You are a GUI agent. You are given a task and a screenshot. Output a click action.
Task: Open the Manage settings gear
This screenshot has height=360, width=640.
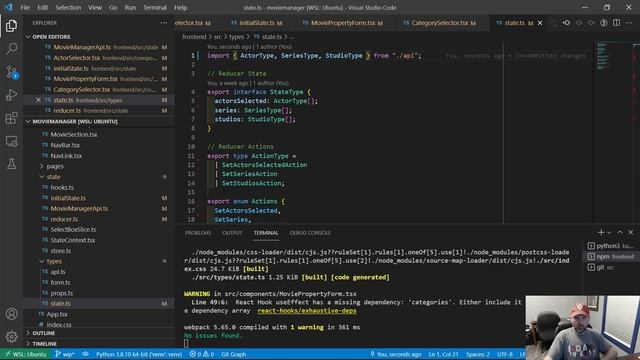[11, 336]
